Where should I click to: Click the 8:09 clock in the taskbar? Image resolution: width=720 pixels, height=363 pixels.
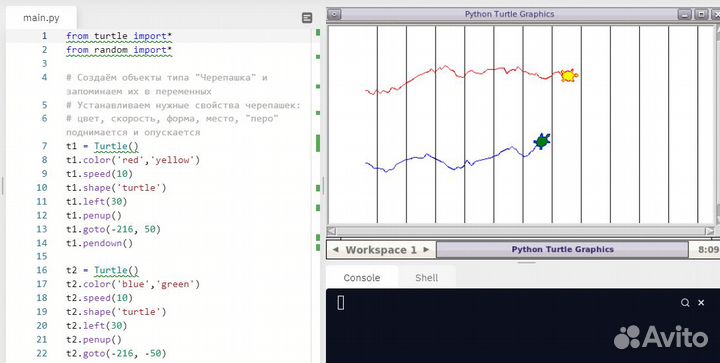(x=708, y=250)
